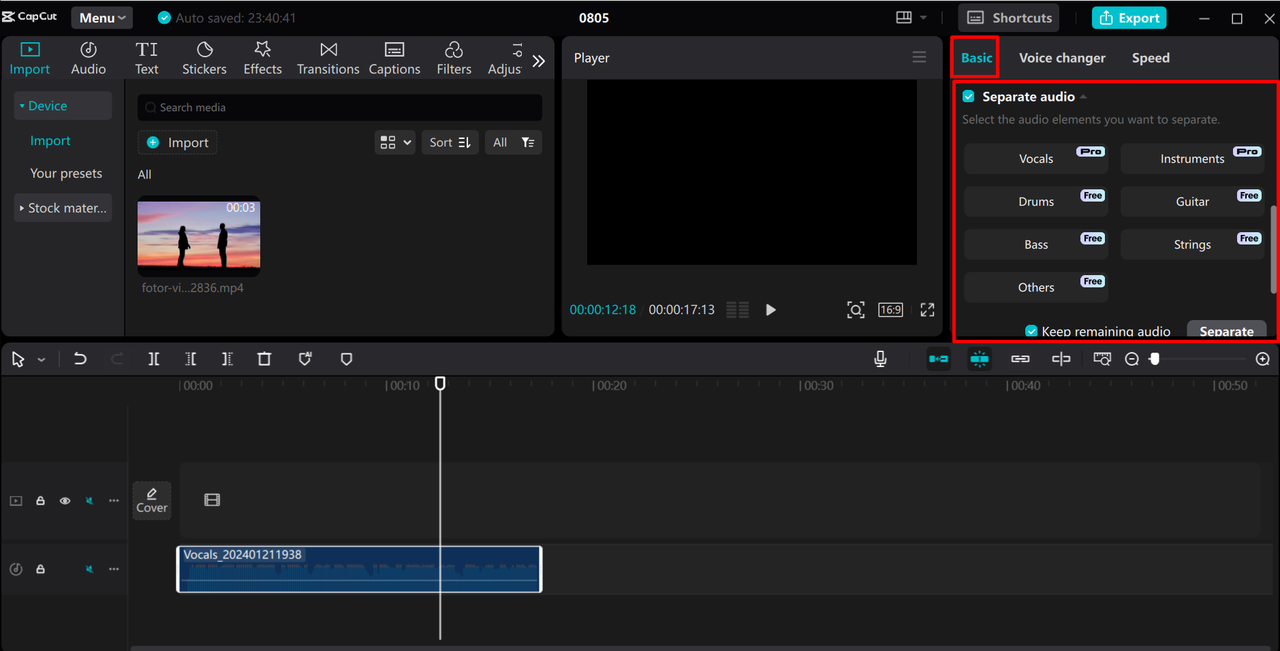Hide the video track with eye icon
Screen dimensions: 1280x651
pyautogui.click(x=65, y=500)
